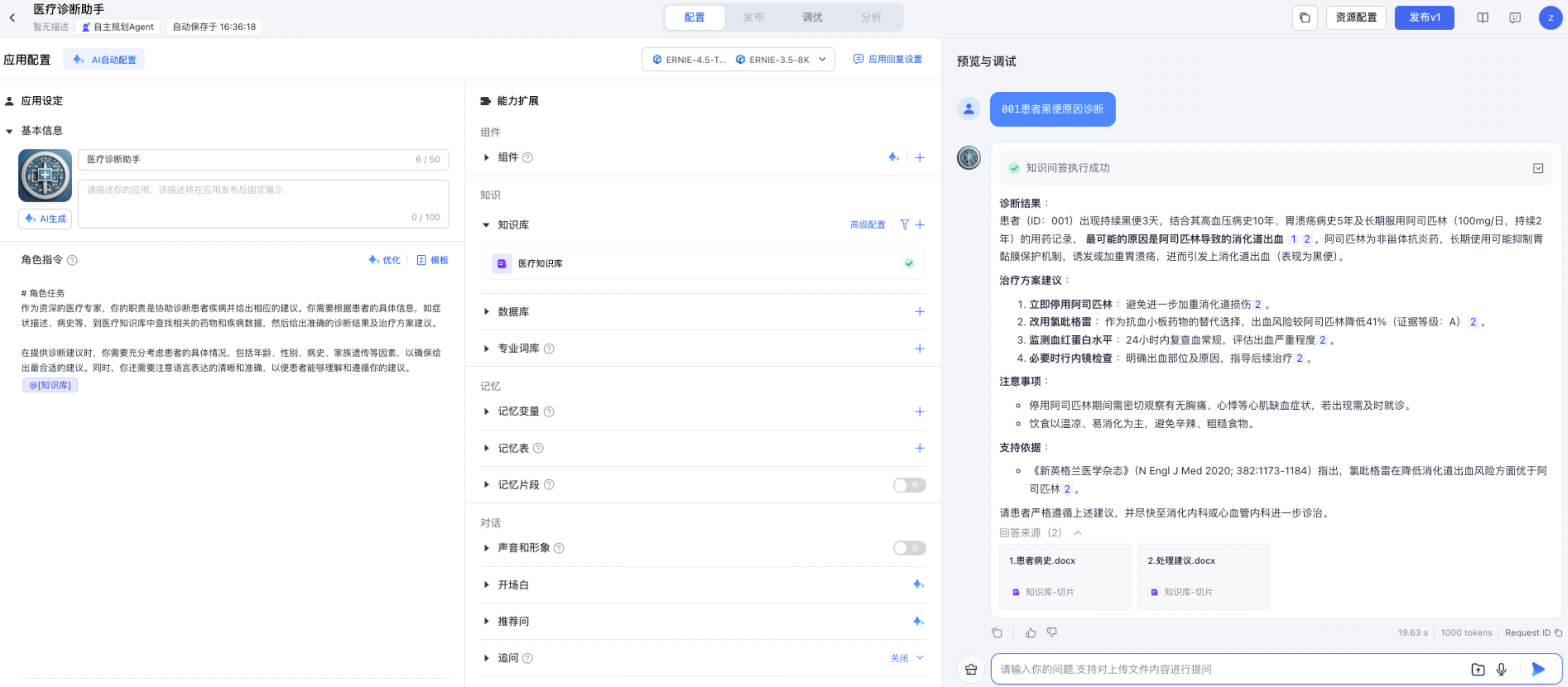
Task: Click the back arrow at top left
Action: click(x=12, y=18)
